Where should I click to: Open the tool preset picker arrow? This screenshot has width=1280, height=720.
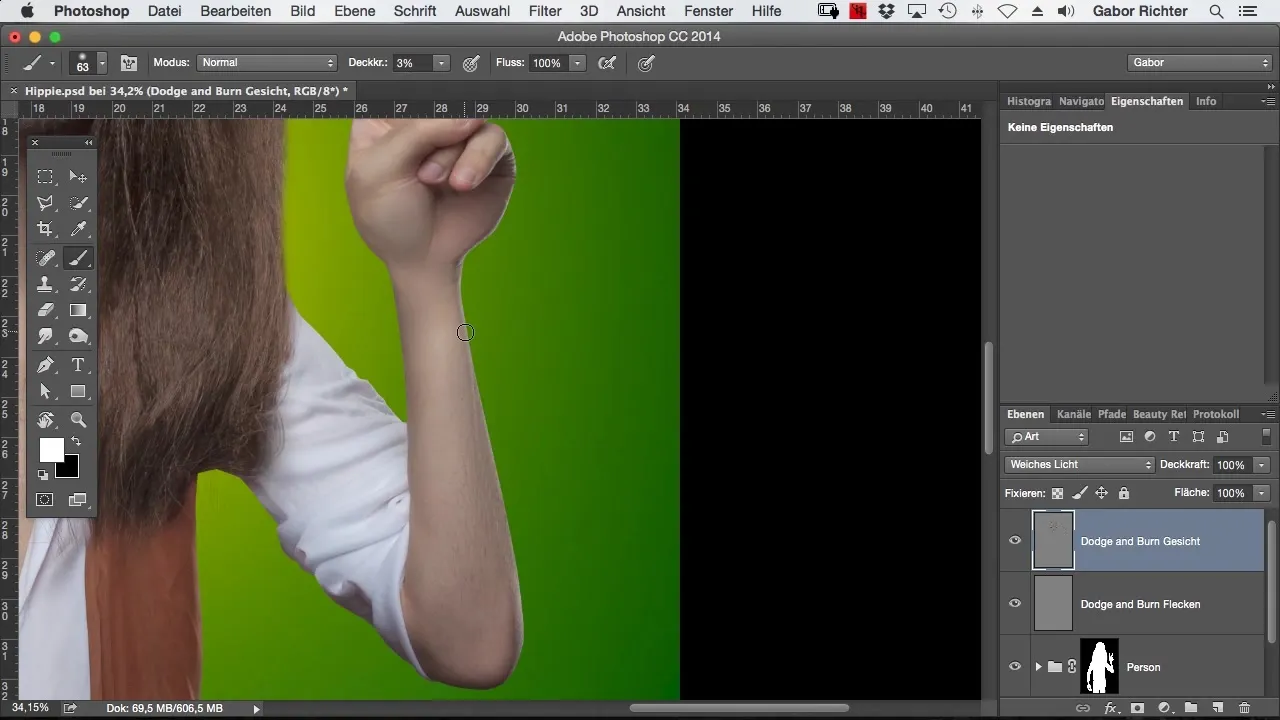[x=53, y=63]
